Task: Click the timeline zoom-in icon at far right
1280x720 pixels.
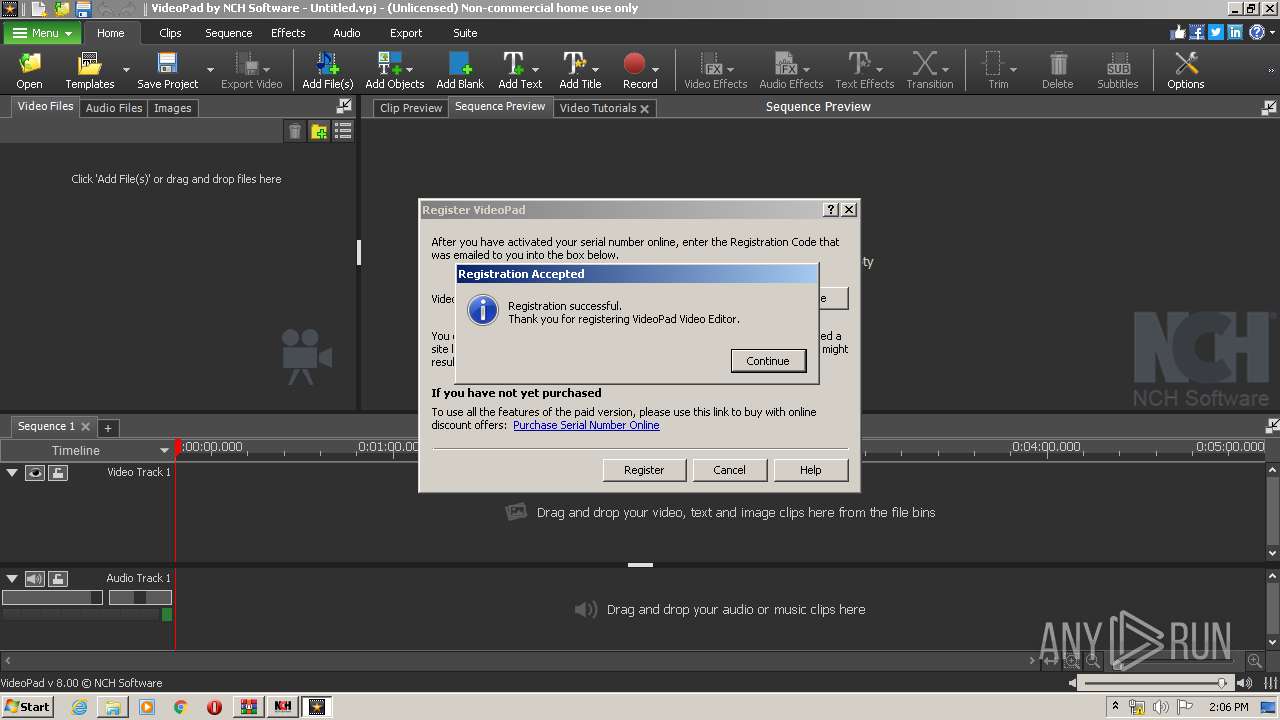Action: (x=1254, y=661)
